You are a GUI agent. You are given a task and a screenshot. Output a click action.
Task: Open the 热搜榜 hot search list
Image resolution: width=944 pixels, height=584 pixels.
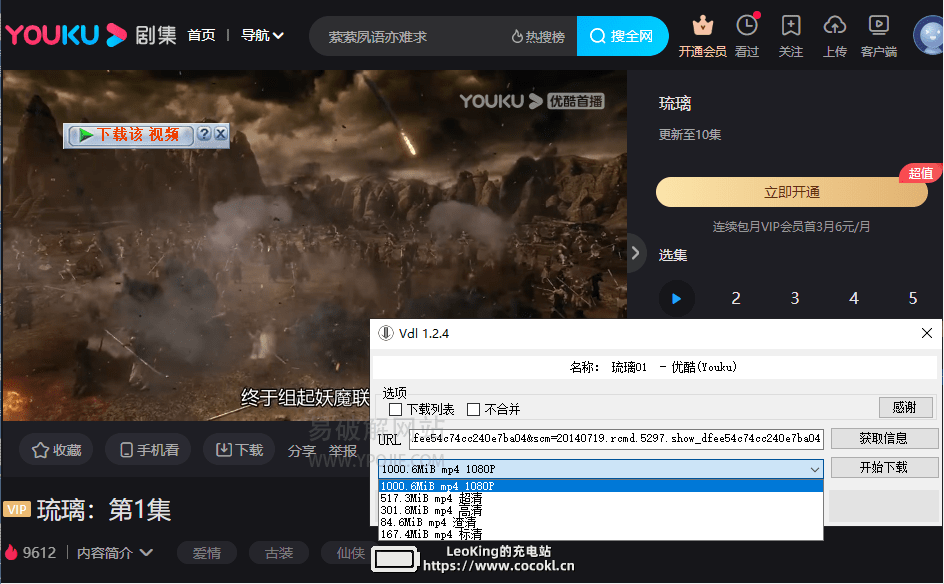pyautogui.click(x=538, y=37)
